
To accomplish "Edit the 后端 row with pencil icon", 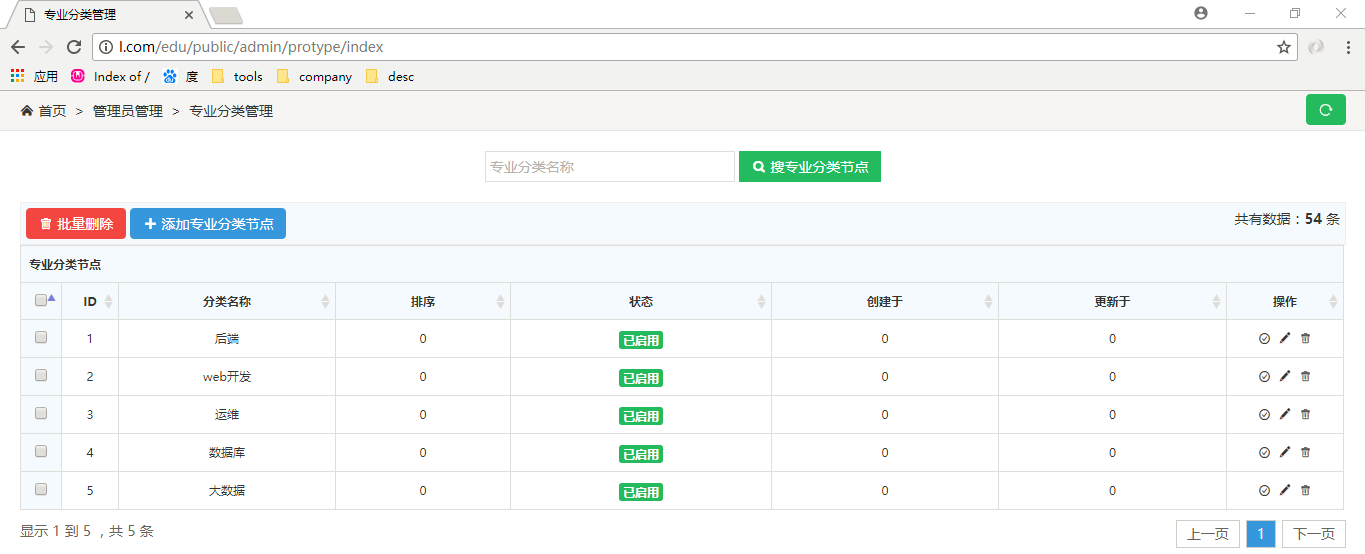I will 1285,338.
